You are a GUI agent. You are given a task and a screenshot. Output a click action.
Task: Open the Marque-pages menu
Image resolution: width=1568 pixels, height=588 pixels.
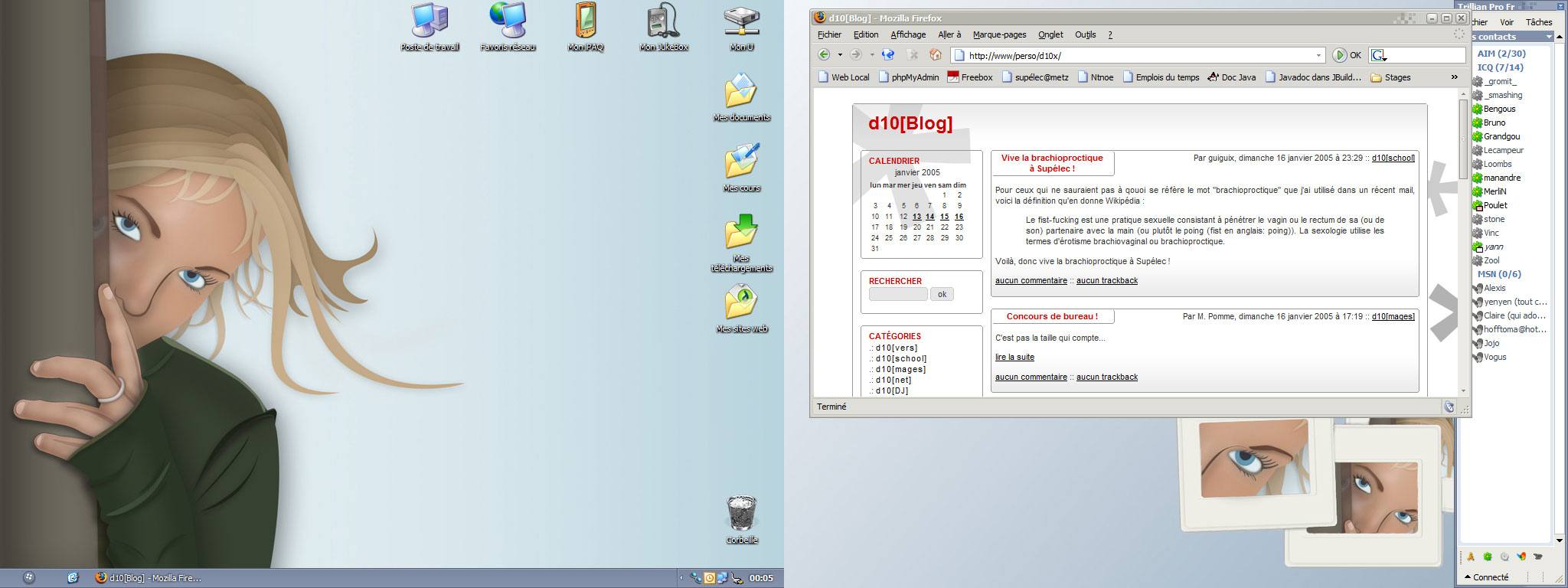(x=999, y=34)
